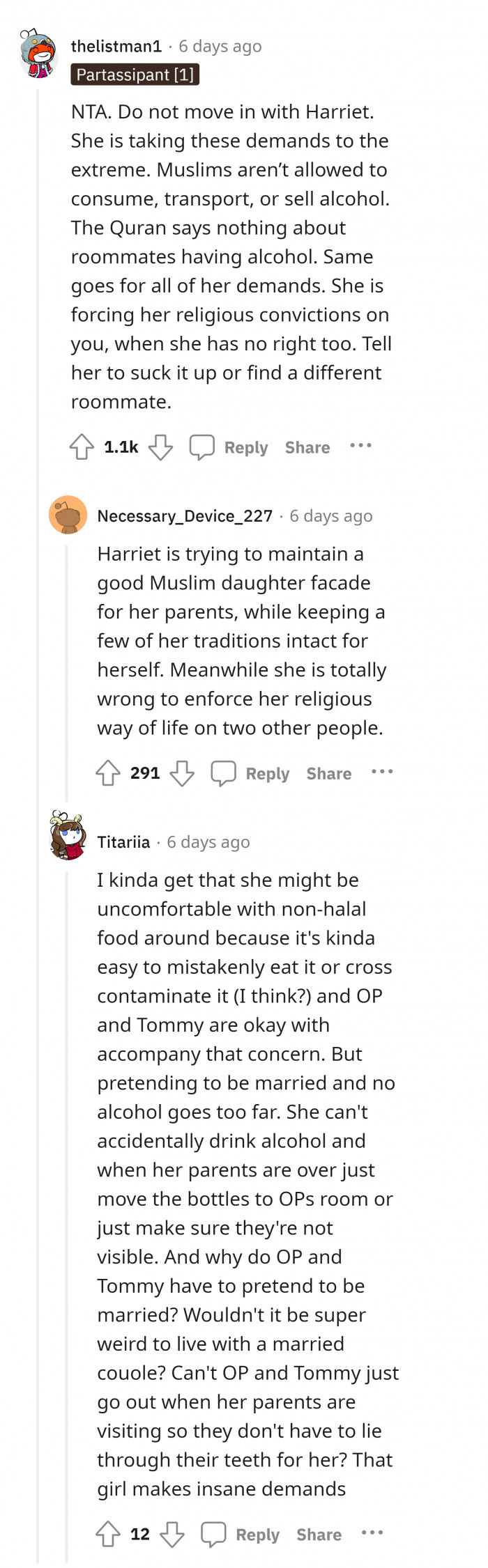
Task: Open more options for thelistman1's comment
Action: [x=360, y=446]
